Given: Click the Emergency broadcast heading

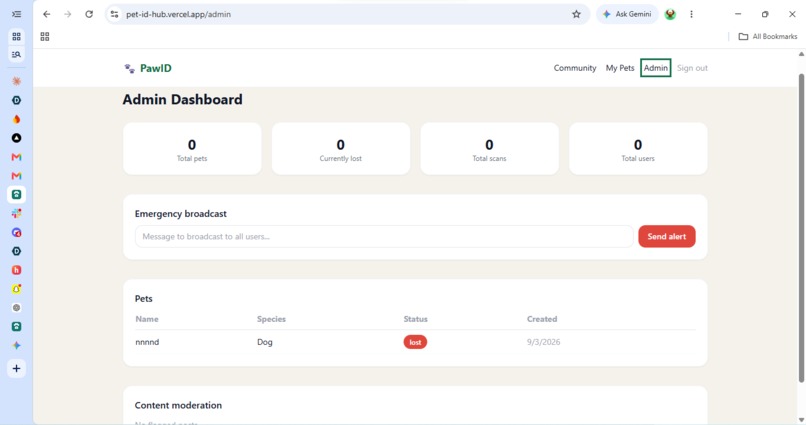Looking at the screenshot, I should pos(180,214).
